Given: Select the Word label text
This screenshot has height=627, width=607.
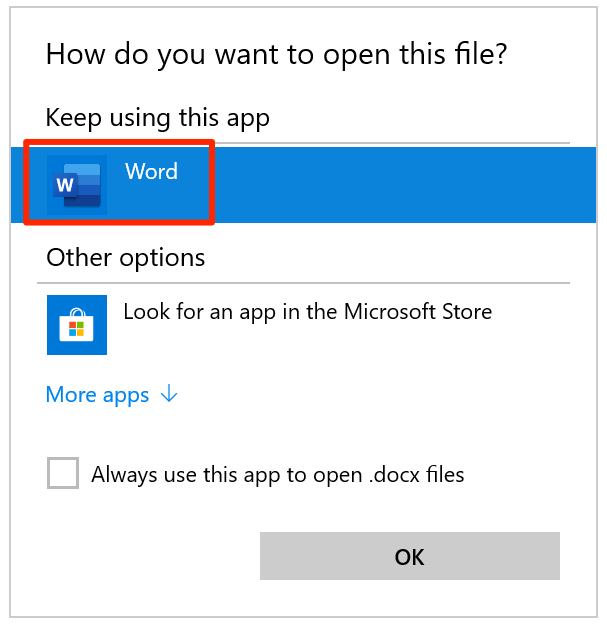Looking at the screenshot, I should point(151,172).
